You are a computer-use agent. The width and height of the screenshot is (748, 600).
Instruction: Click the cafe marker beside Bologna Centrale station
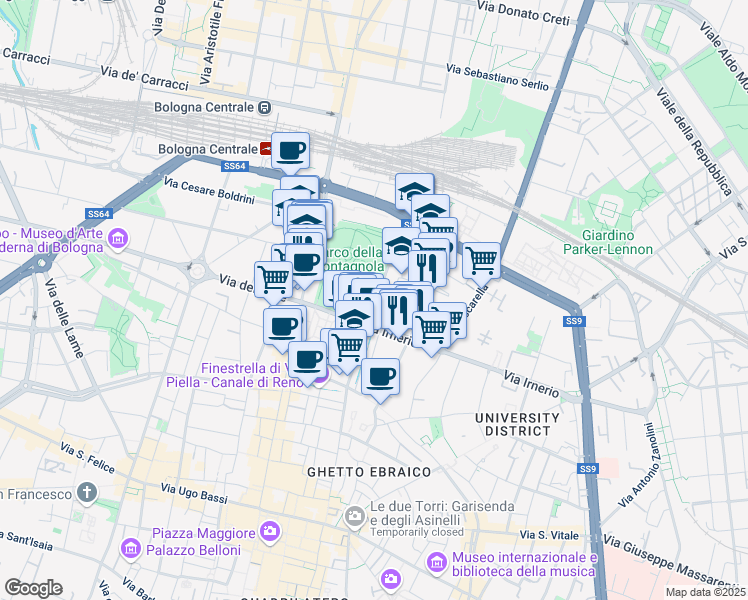[291, 152]
